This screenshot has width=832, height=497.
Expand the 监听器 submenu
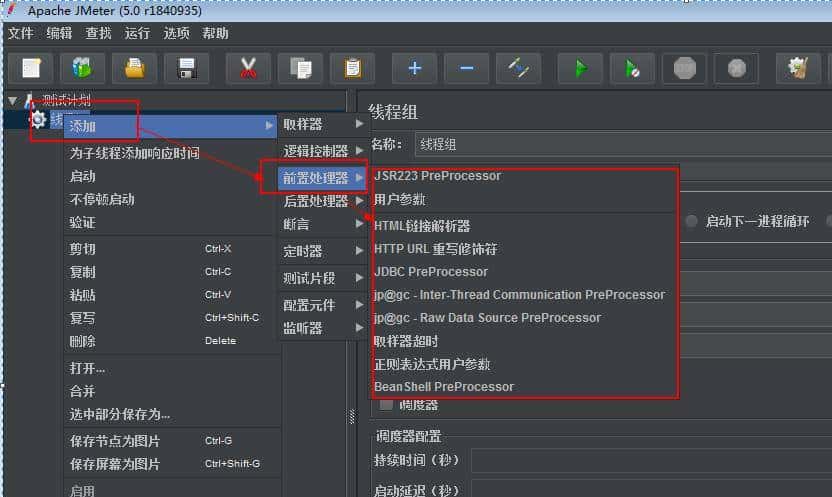pos(323,328)
